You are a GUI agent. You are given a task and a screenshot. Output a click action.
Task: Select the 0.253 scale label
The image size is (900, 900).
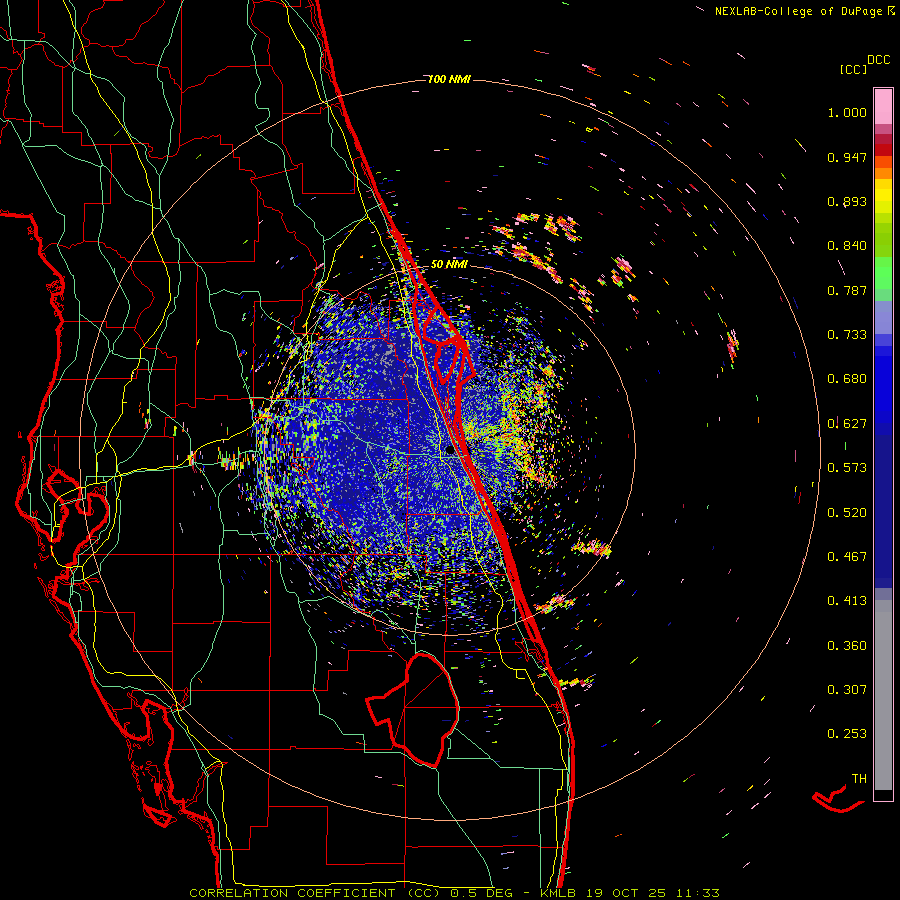(847, 734)
